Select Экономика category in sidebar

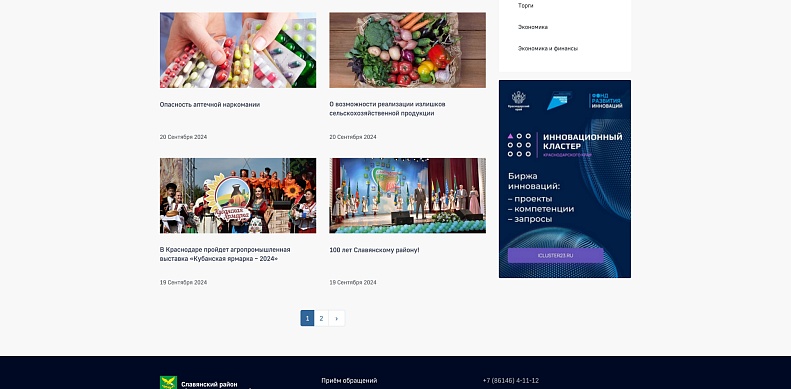coord(533,27)
